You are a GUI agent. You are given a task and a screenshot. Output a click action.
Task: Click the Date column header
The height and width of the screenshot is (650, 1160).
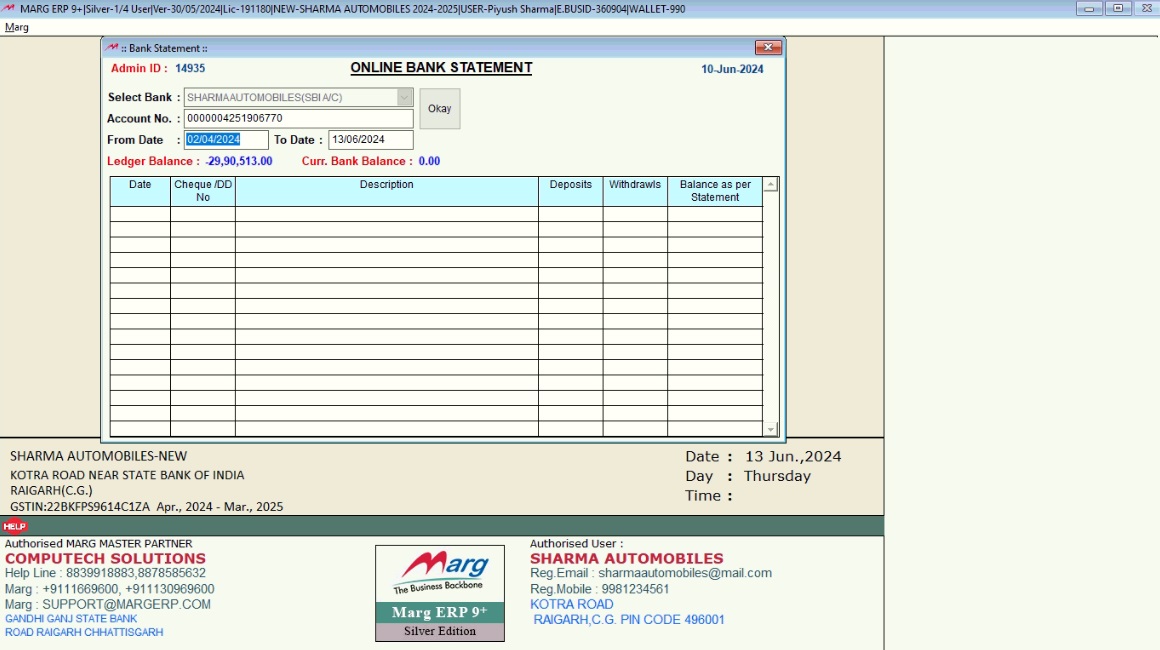(x=140, y=191)
